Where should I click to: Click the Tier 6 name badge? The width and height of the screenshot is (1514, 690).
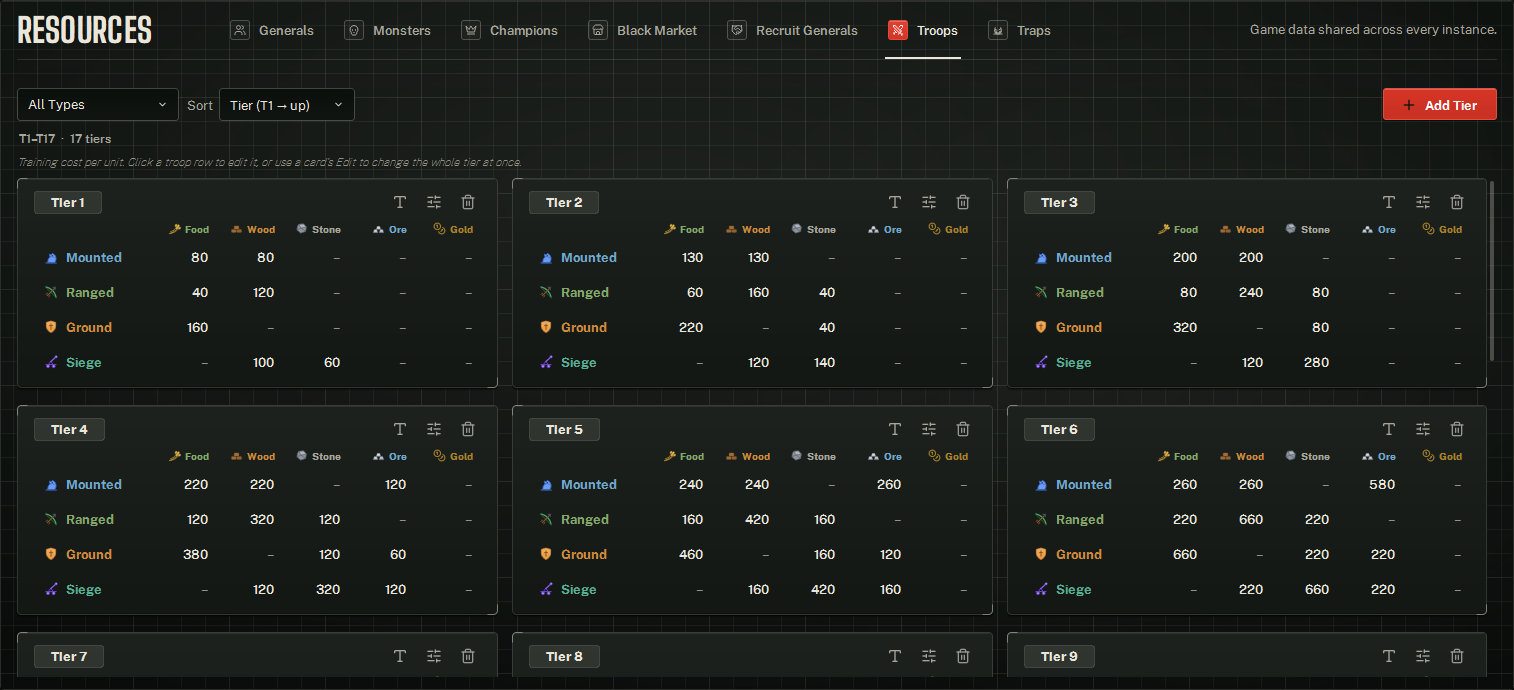coord(1059,430)
